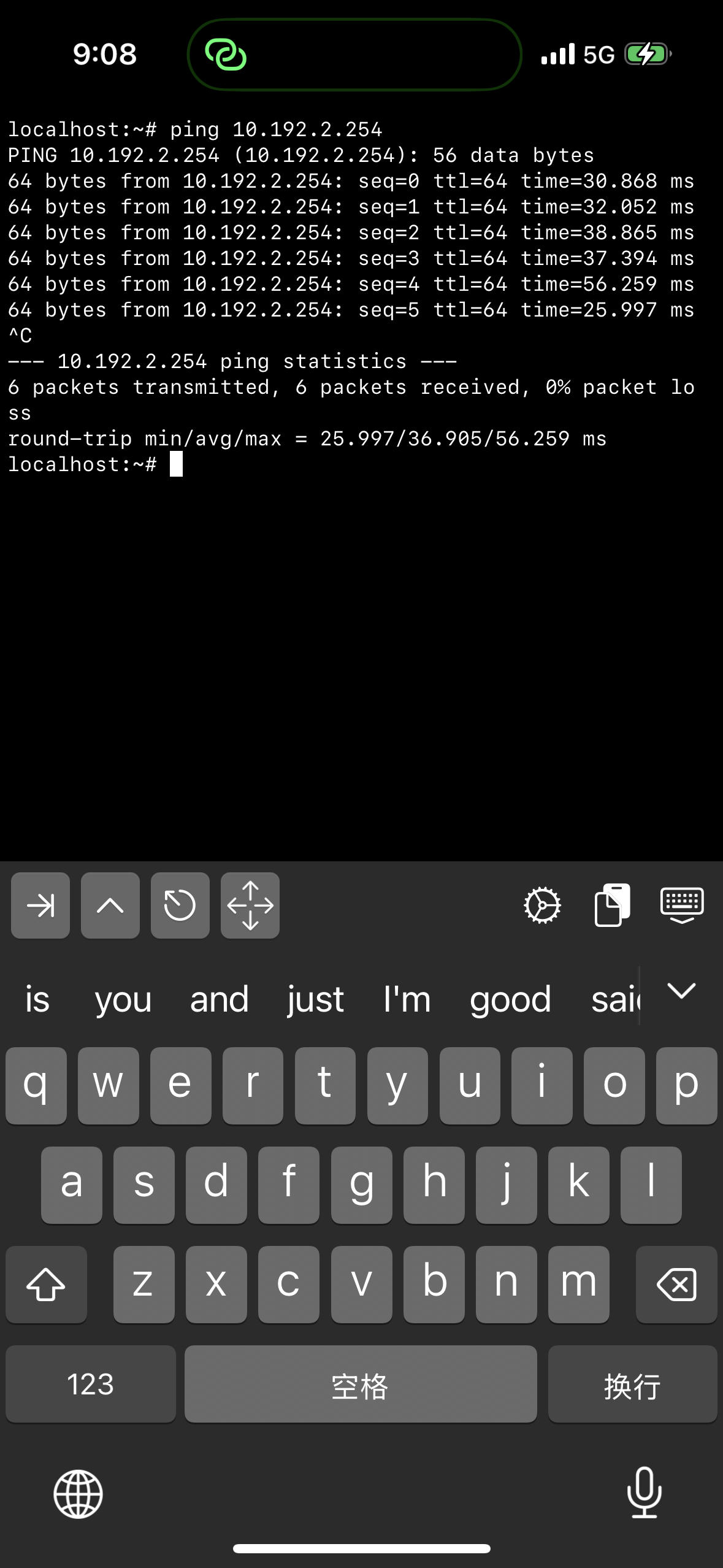Tap the 空格 space bar

pyautogui.click(x=361, y=1384)
